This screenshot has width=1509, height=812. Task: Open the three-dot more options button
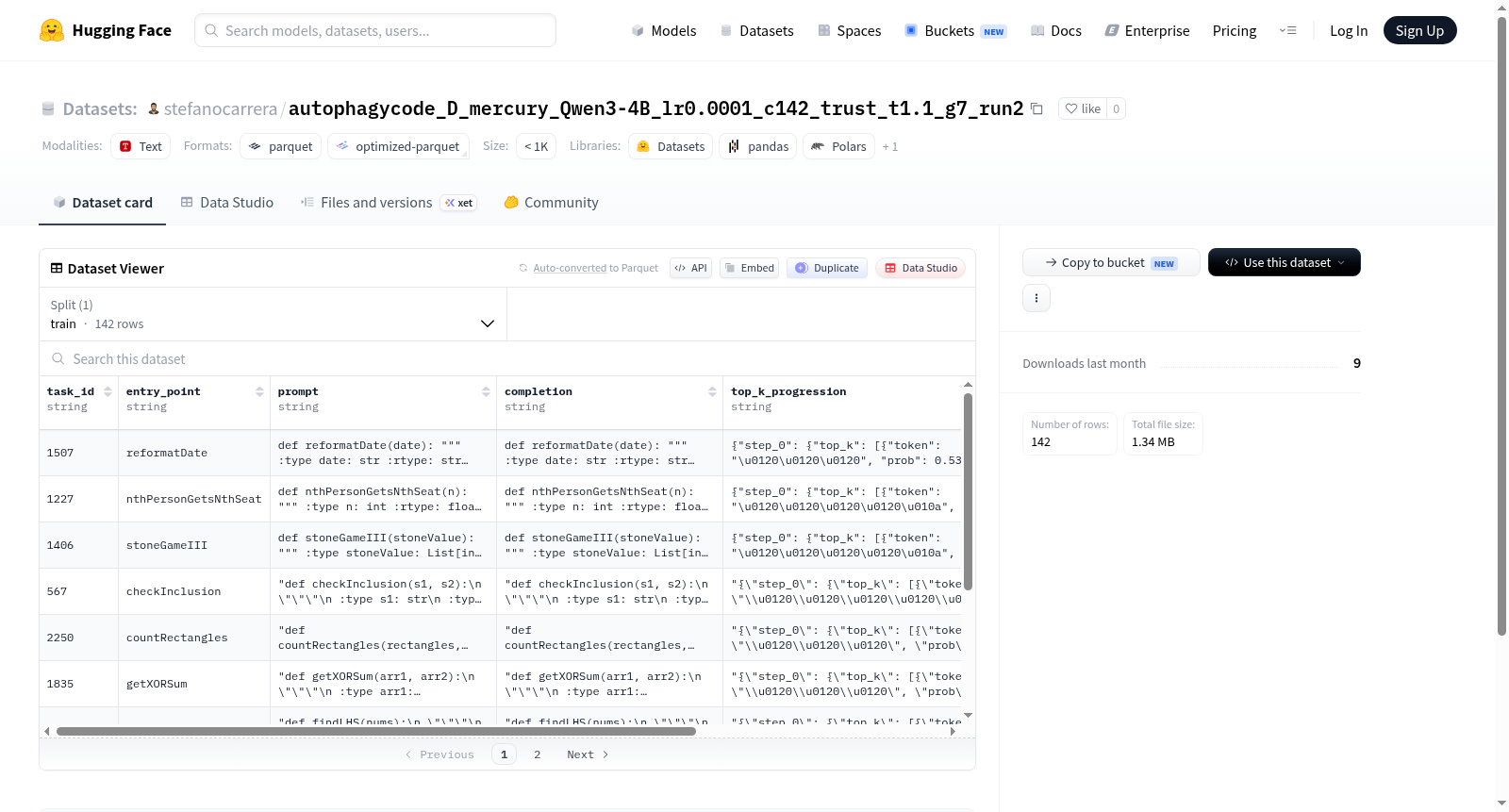tap(1036, 298)
